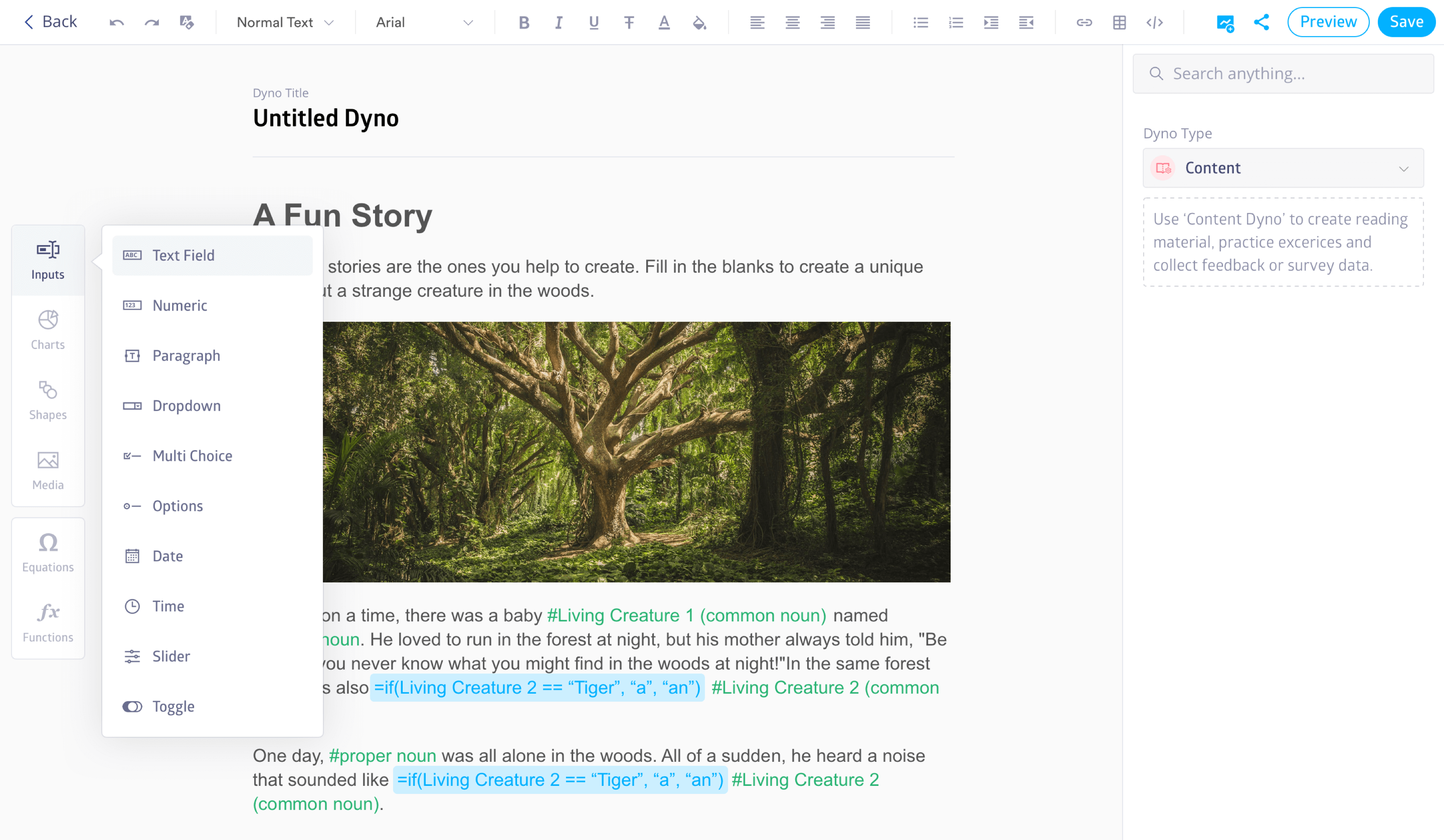Image resolution: width=1444 pixels, height=840 pixels.
Task: Choose Toggle from the Inputs menu
Action: [x=173, y=706]
